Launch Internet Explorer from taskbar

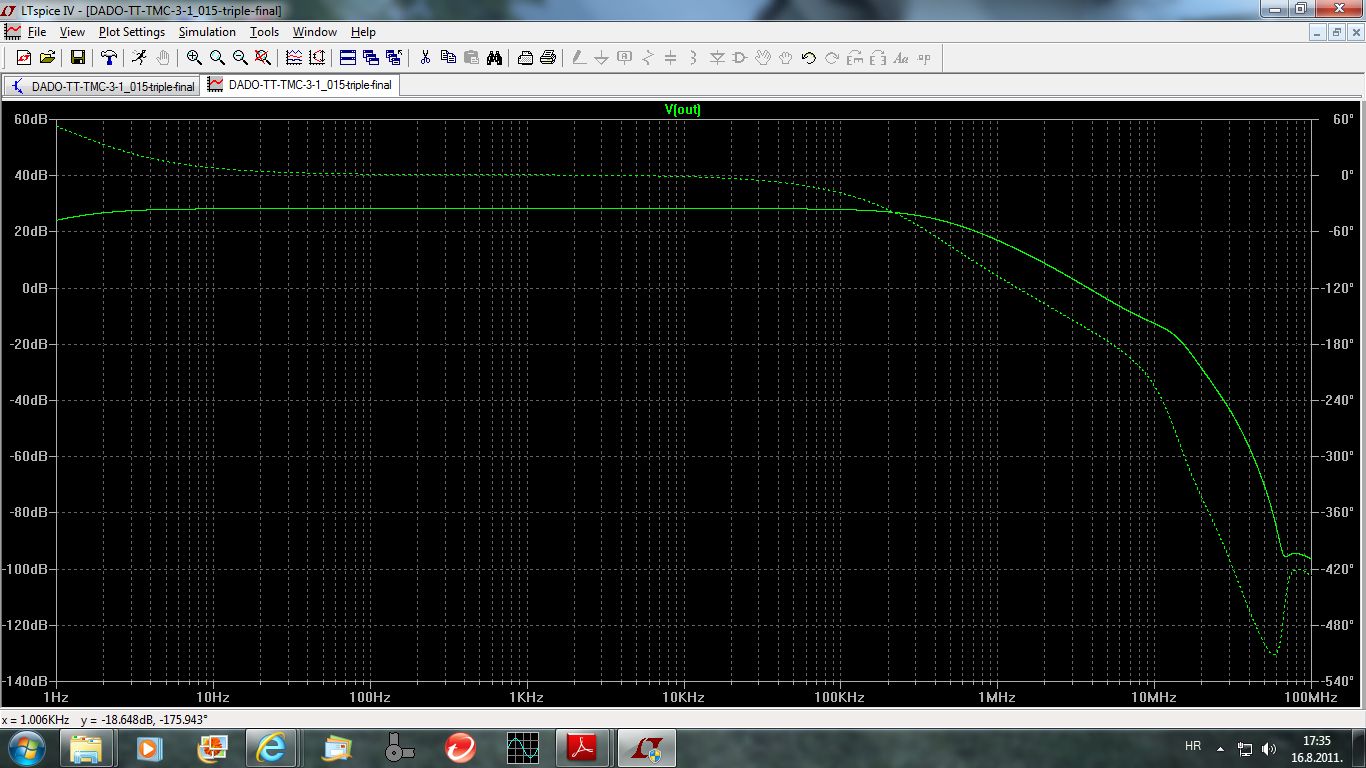271,747
